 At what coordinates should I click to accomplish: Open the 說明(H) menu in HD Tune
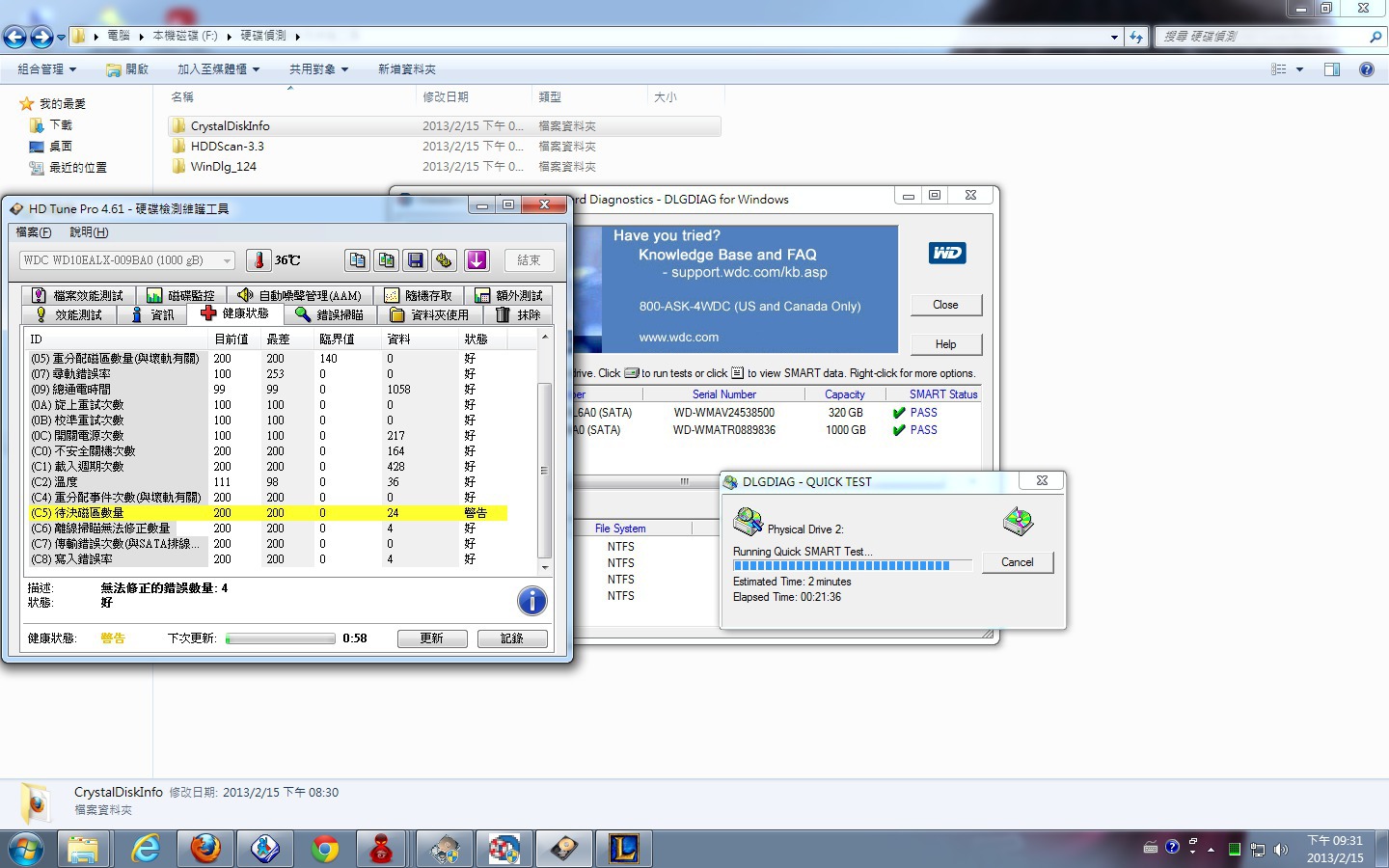click(x=89, y=232)
